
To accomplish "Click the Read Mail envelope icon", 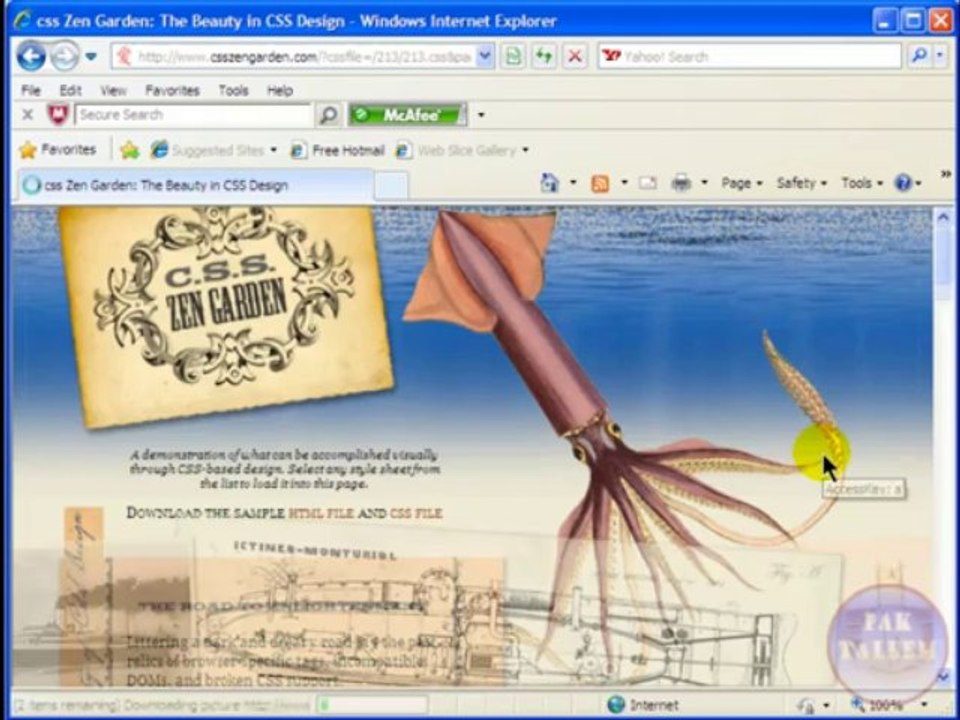I will 648,182.
